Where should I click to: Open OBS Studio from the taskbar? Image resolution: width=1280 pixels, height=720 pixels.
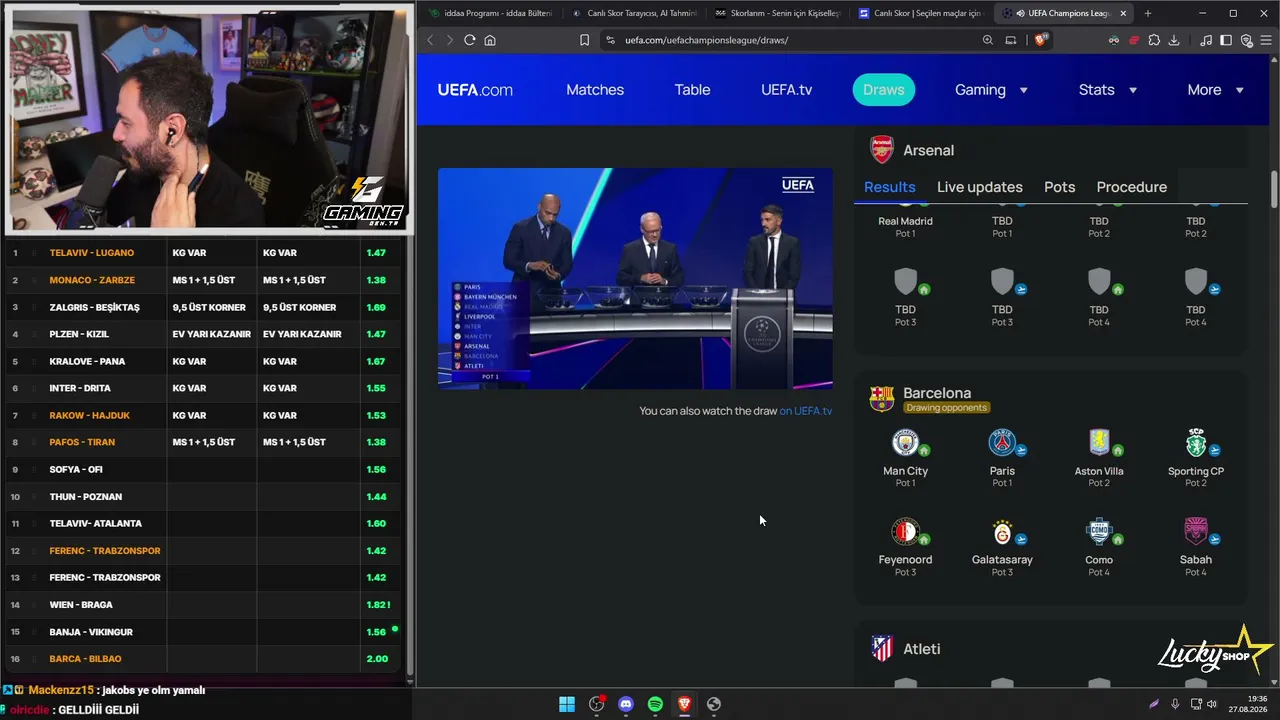[x=597, y=704]
